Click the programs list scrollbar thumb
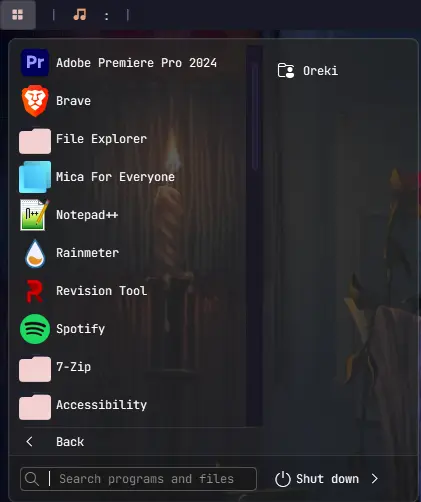The height and width of the screenshot is (502, 421). (x=255, y=116)
